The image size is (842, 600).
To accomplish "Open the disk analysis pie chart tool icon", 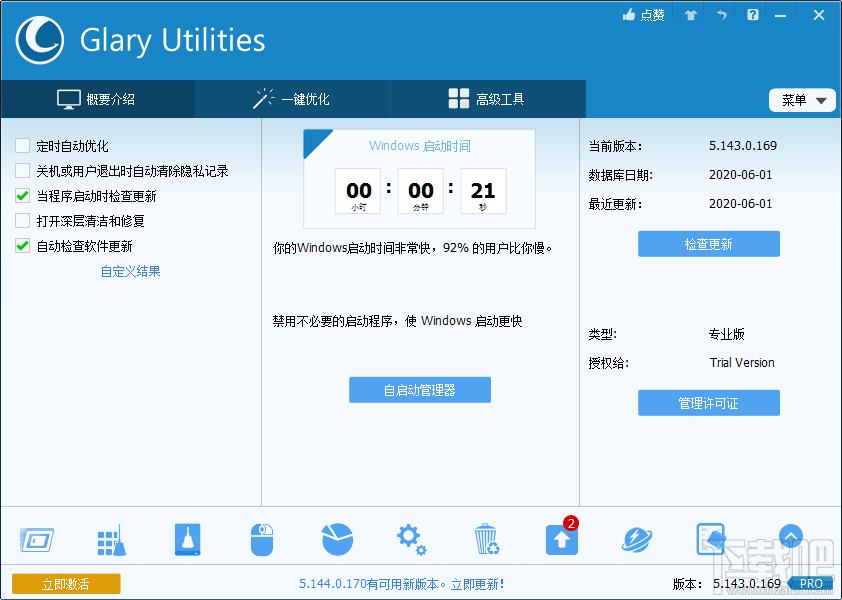I will [x=336, y=538].
